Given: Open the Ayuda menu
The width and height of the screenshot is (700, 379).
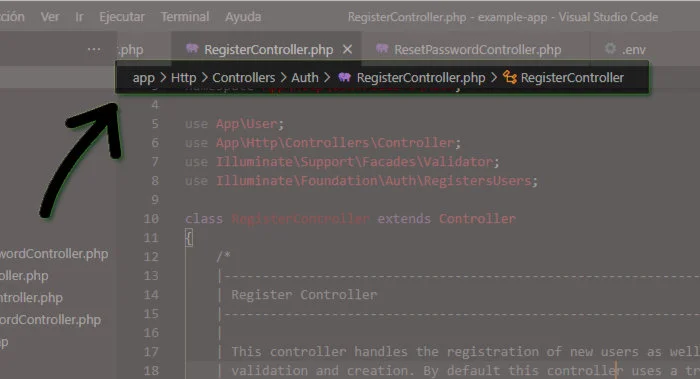Looking at the screenshot, I should coord(243,17).
